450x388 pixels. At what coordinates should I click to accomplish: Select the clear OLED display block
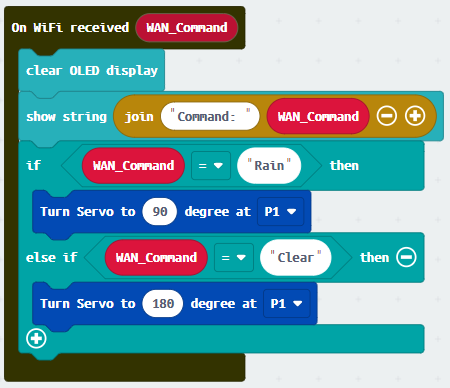[x=92, y=71]
